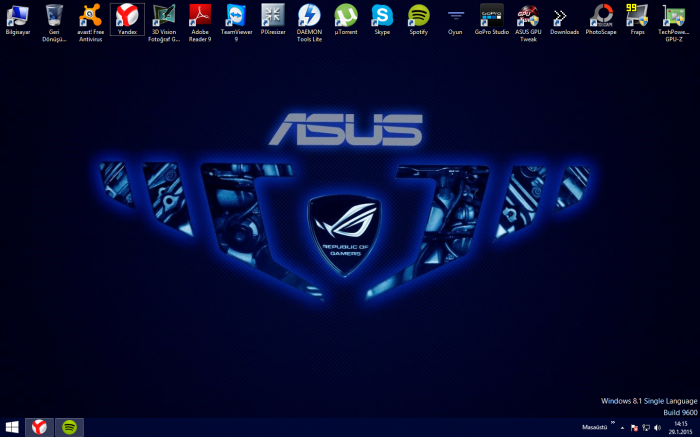Open Adobe Reader 9 shortcut
The height and width of the screenshot is (437, 700).
[200, 15]
